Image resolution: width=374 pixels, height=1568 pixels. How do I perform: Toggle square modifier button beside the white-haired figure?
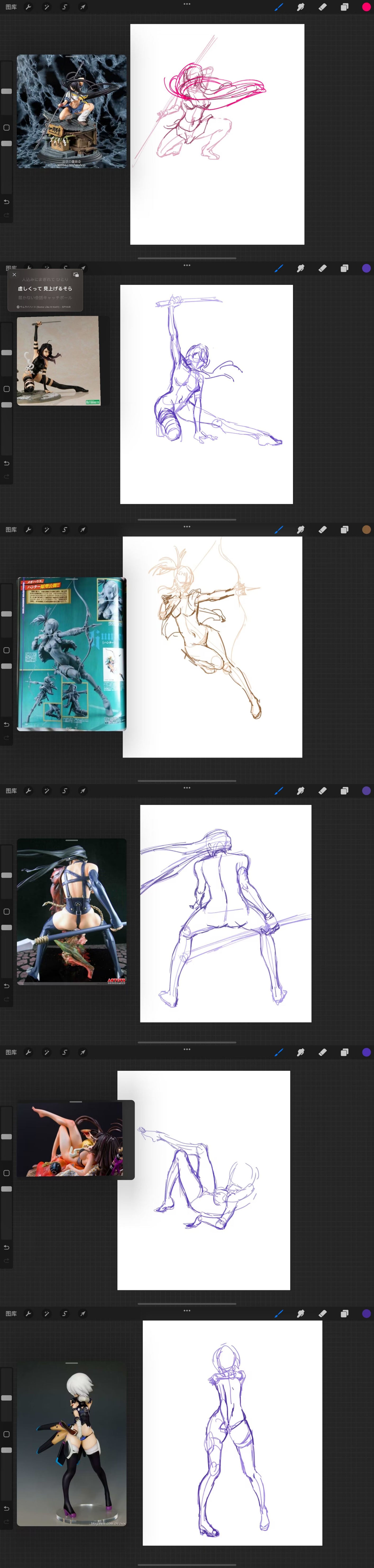[7, 1434]
